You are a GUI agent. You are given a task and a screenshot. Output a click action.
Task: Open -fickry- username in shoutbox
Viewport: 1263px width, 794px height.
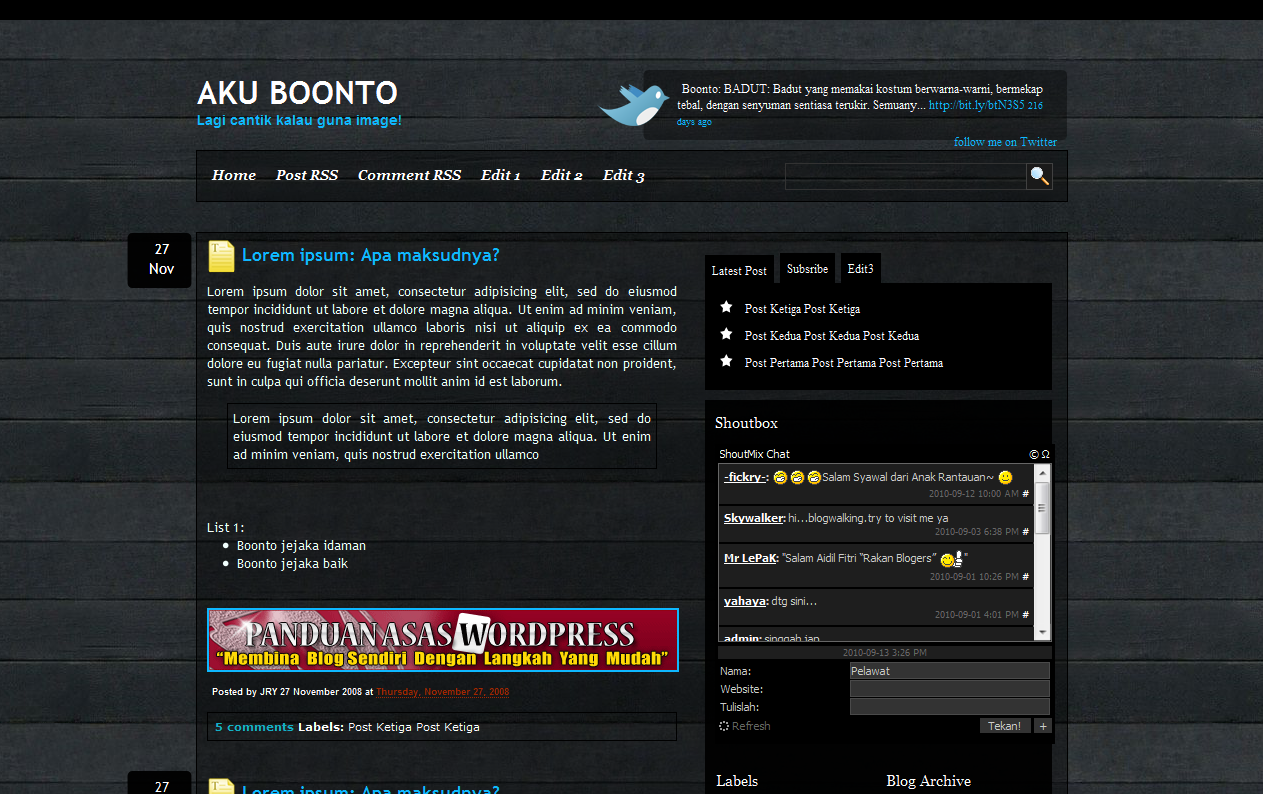(x=745, y=477)
